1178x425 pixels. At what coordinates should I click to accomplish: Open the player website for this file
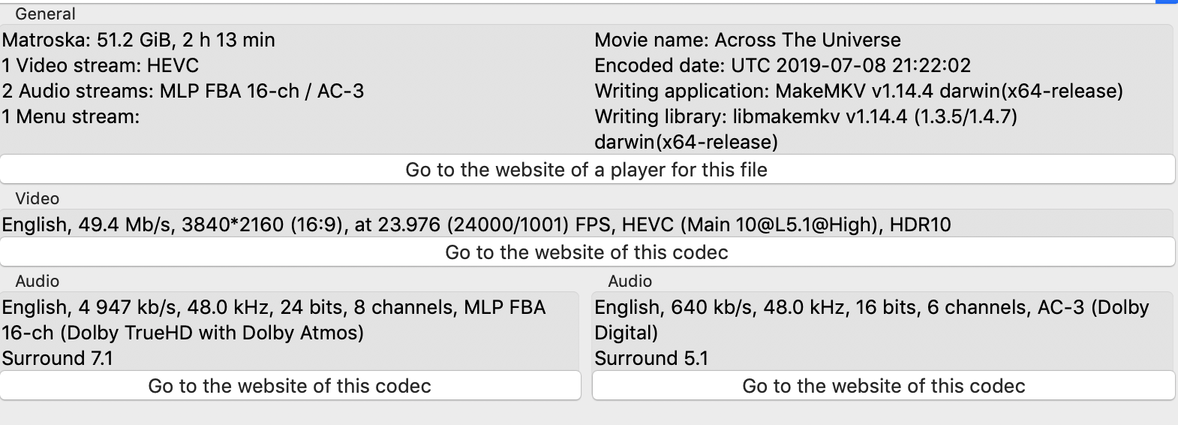point(587,170)
